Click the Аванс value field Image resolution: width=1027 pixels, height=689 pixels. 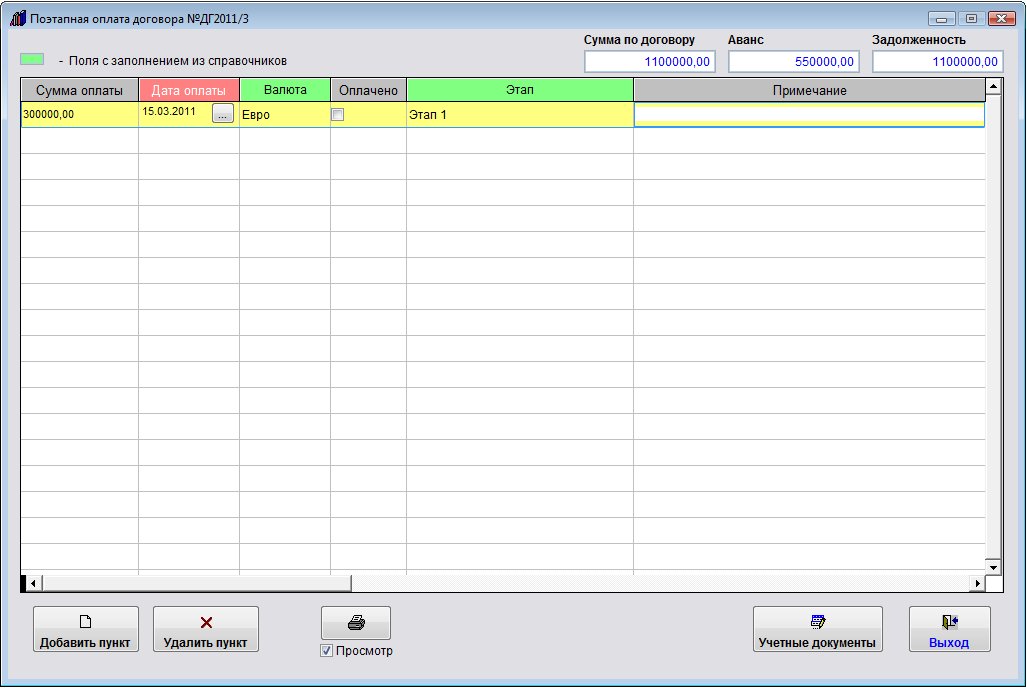[x=794, y=62]
